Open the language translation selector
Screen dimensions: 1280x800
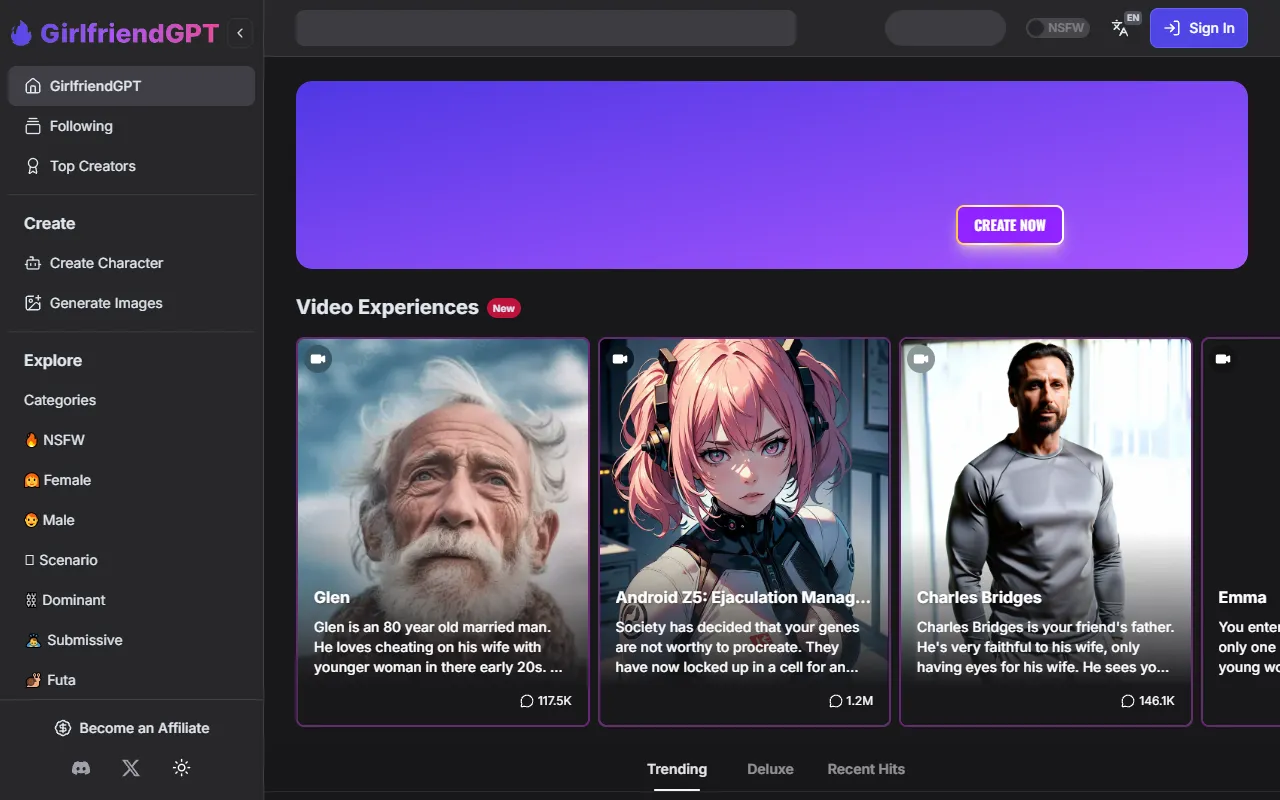[x=1121, y=28]
